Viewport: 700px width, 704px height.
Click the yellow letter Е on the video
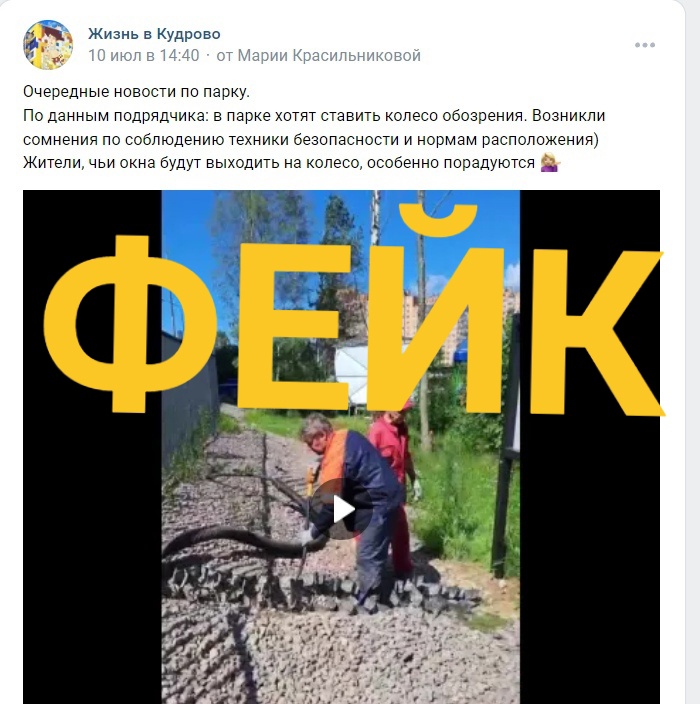[294, 327]
